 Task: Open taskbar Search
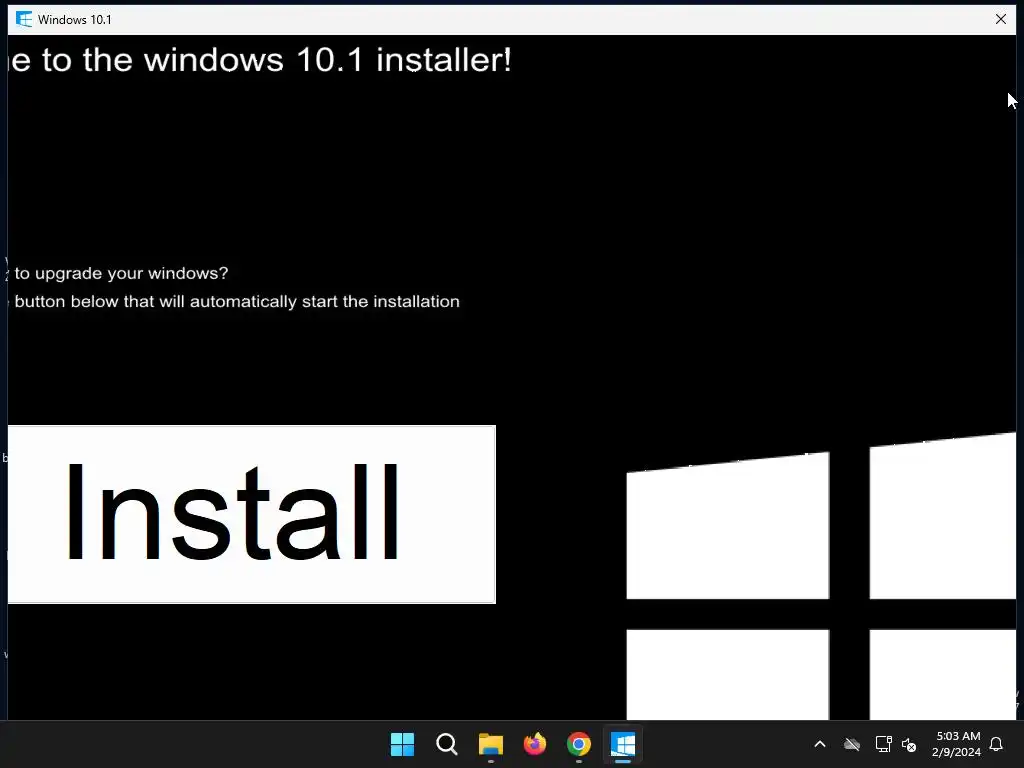tap(447, 744)
